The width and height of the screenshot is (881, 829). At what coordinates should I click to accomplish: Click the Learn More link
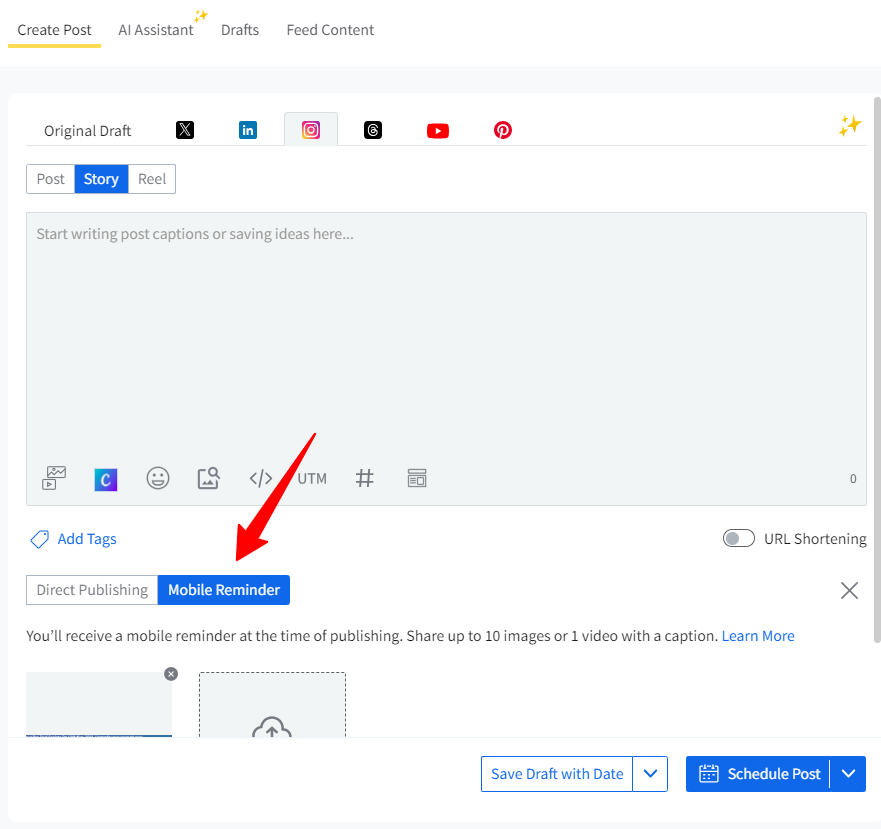tap(758, 636)
